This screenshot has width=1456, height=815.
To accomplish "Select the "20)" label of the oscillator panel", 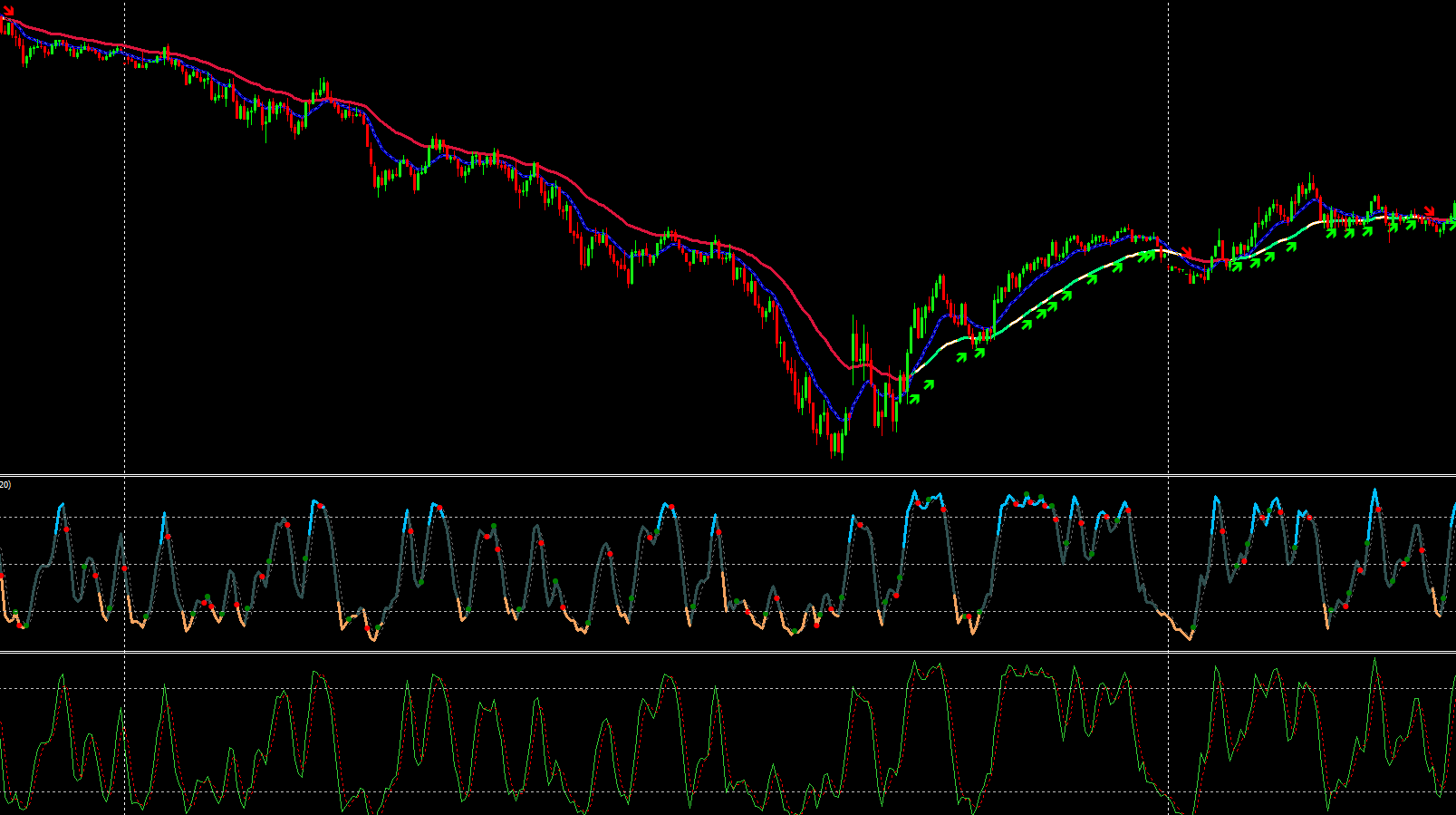I will pos(5,485).
